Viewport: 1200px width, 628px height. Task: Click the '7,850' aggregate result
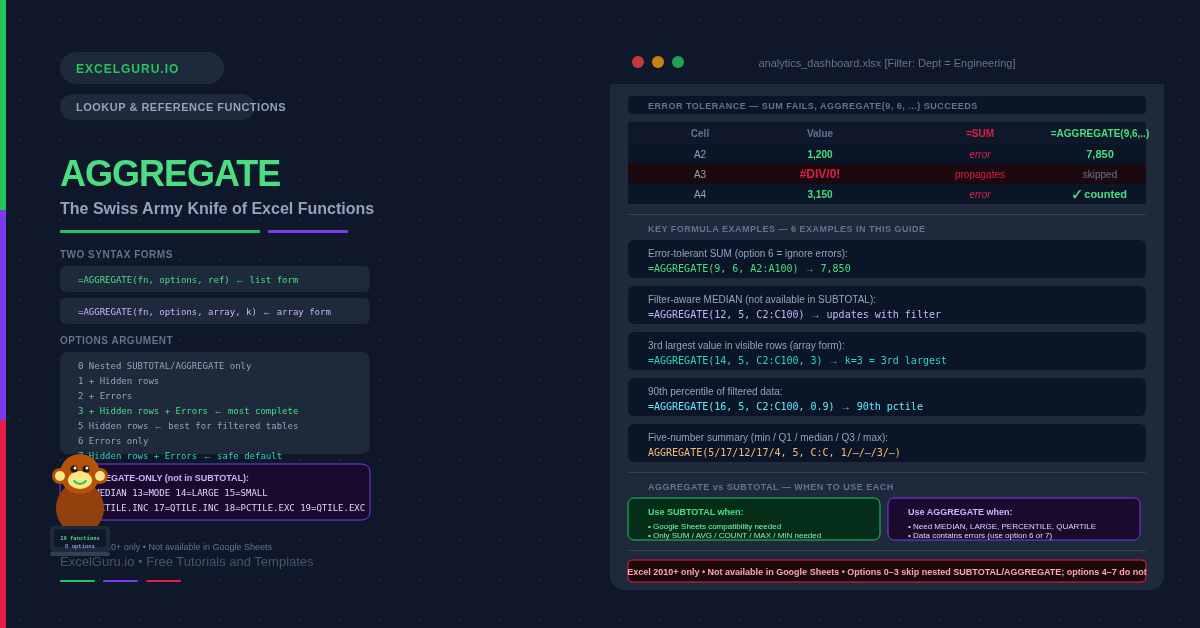tap(1100, 154)
